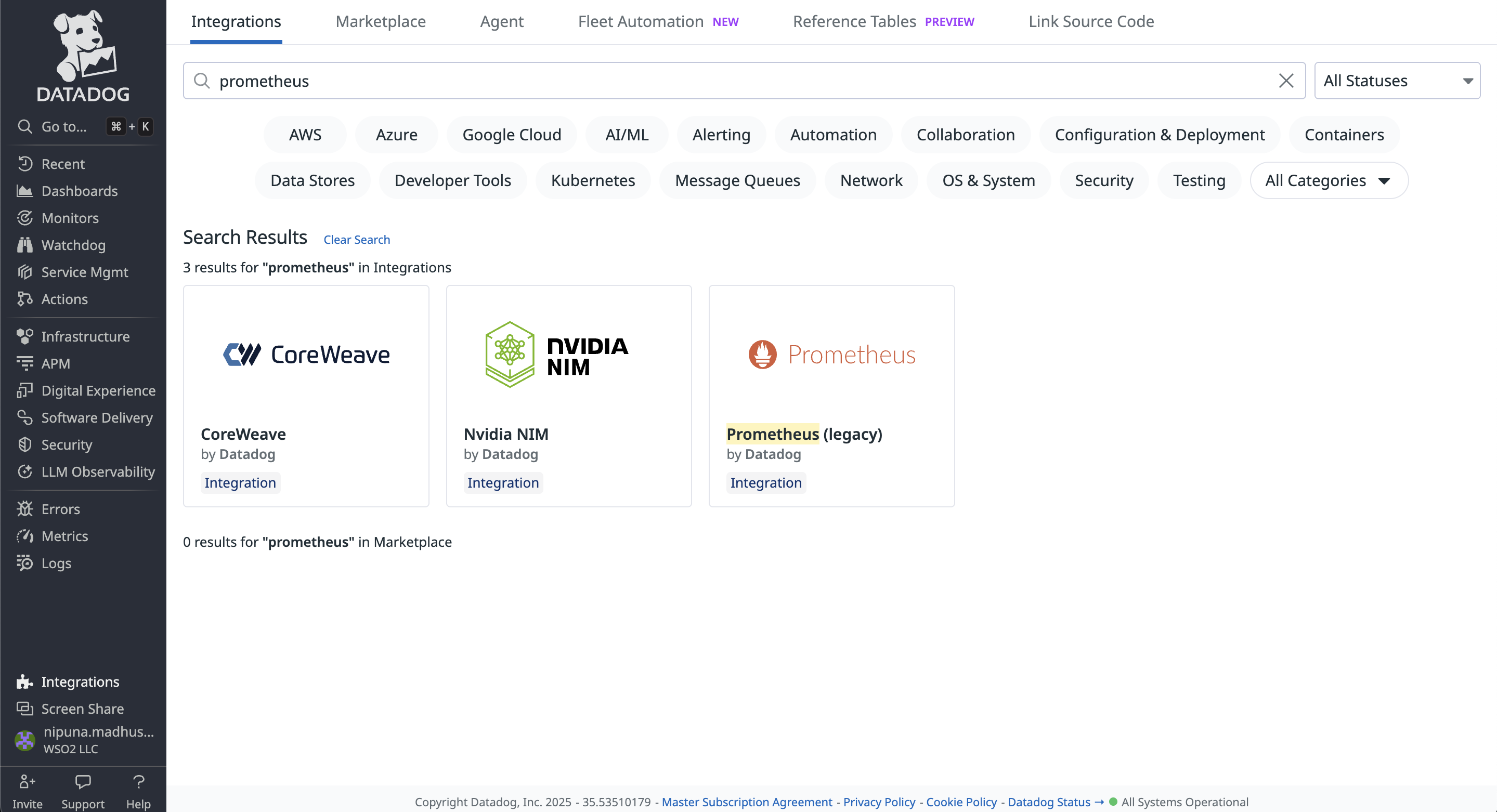This screenshot has height=812, width=1497.
Task: Open Dashboards icon in sidebar
Action: [x=24, y=191]
